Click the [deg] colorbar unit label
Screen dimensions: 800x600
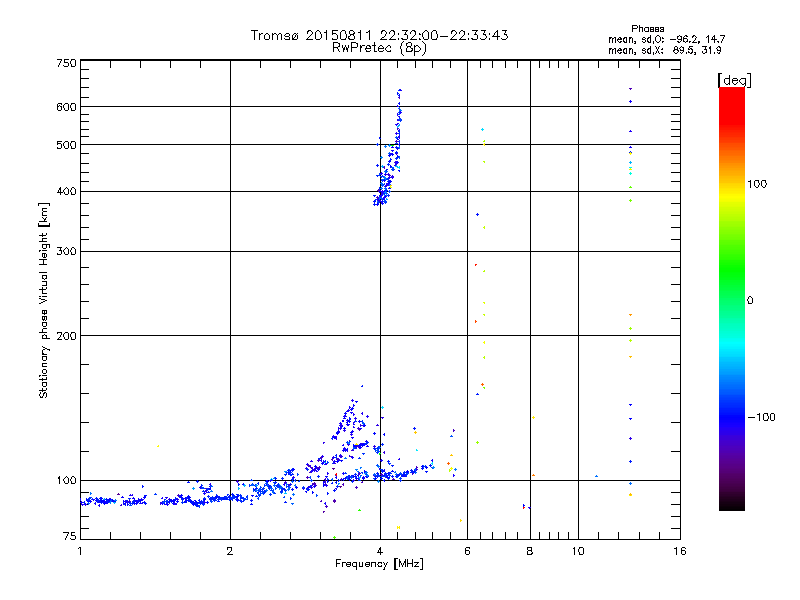(734, 80)
